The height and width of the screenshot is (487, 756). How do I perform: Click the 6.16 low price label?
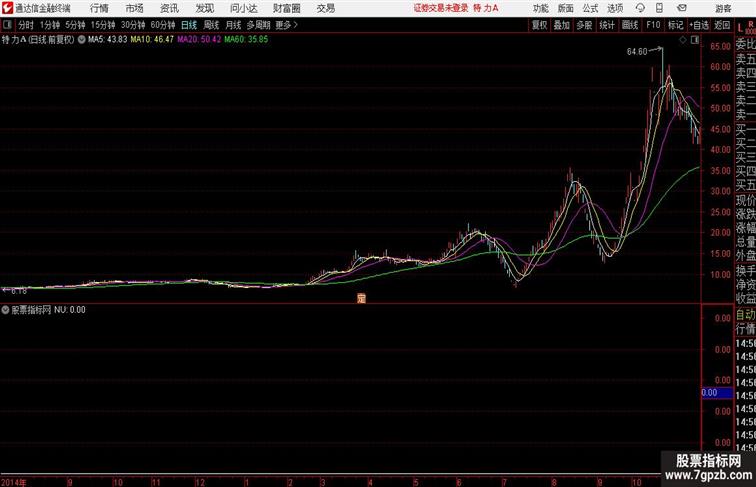tap(19, 291)
